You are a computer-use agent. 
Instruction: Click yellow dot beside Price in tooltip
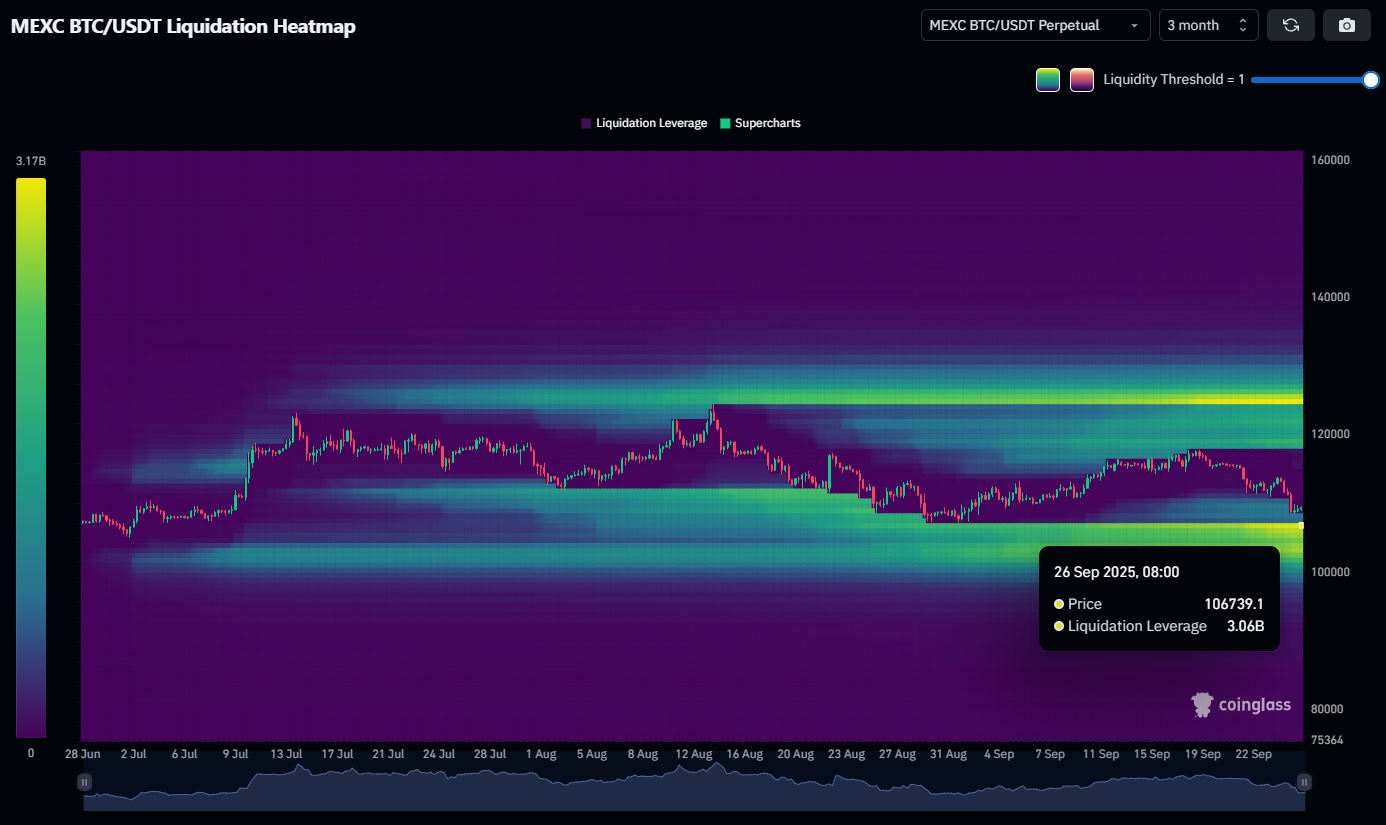[1059, 604]
